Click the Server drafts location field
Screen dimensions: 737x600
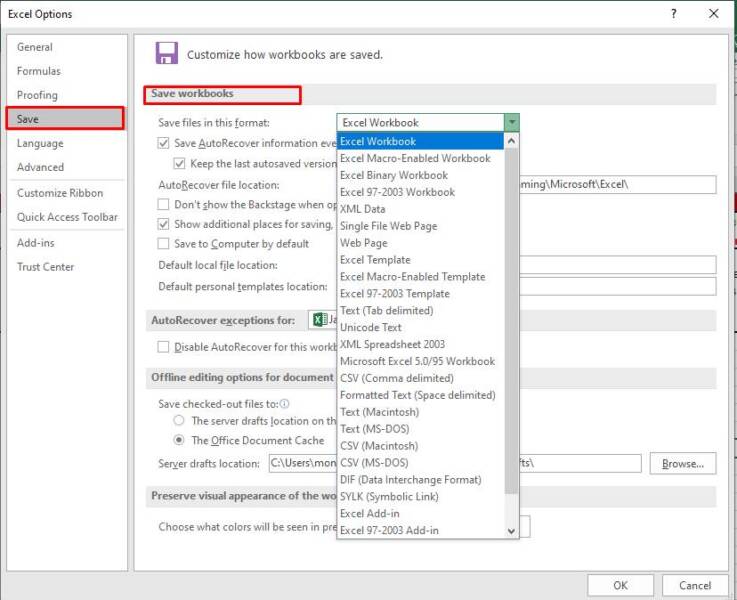[455, 464]
